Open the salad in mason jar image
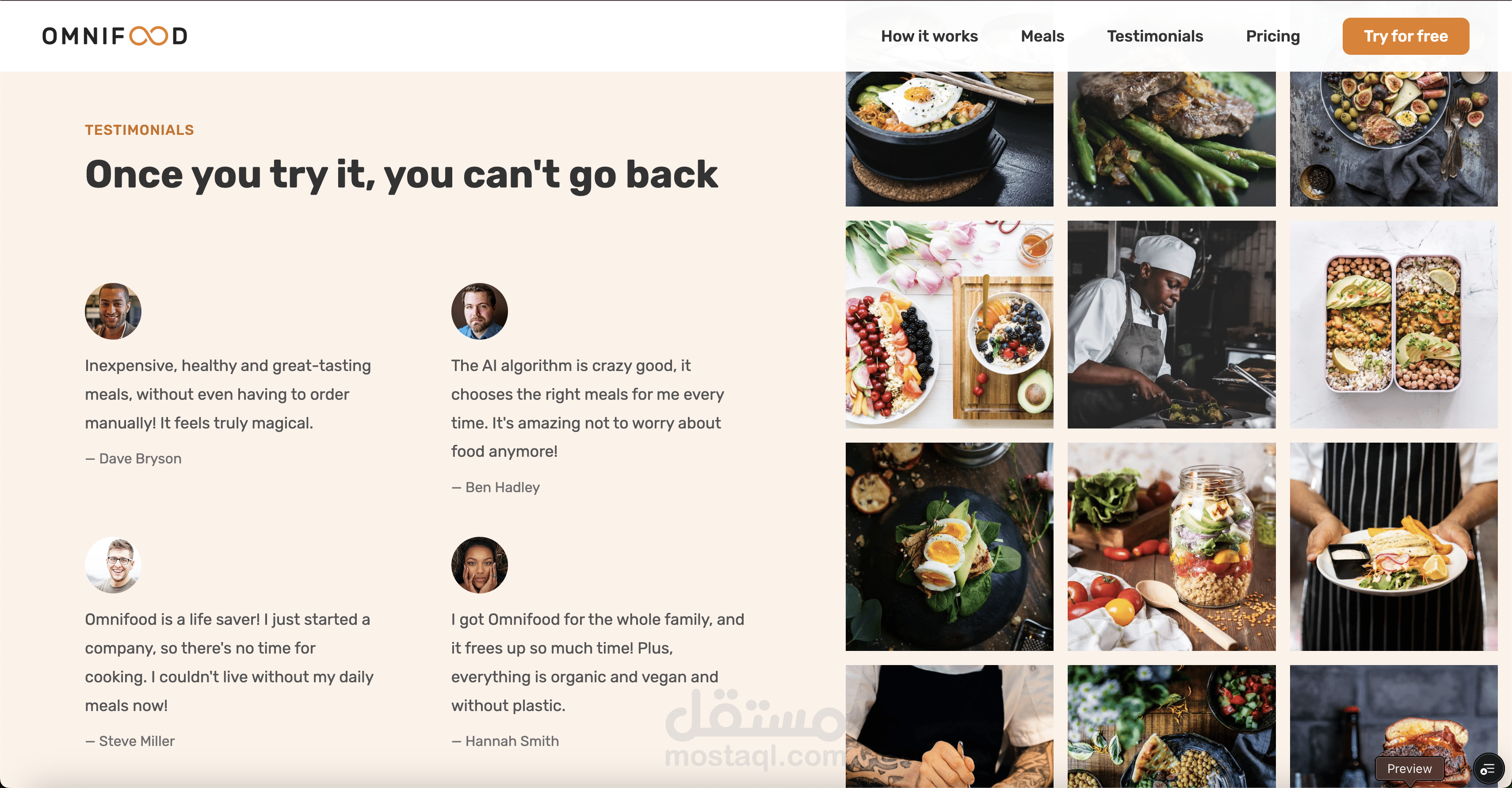This screenshot has height=788, width=1512. (x=1172, y=547)
